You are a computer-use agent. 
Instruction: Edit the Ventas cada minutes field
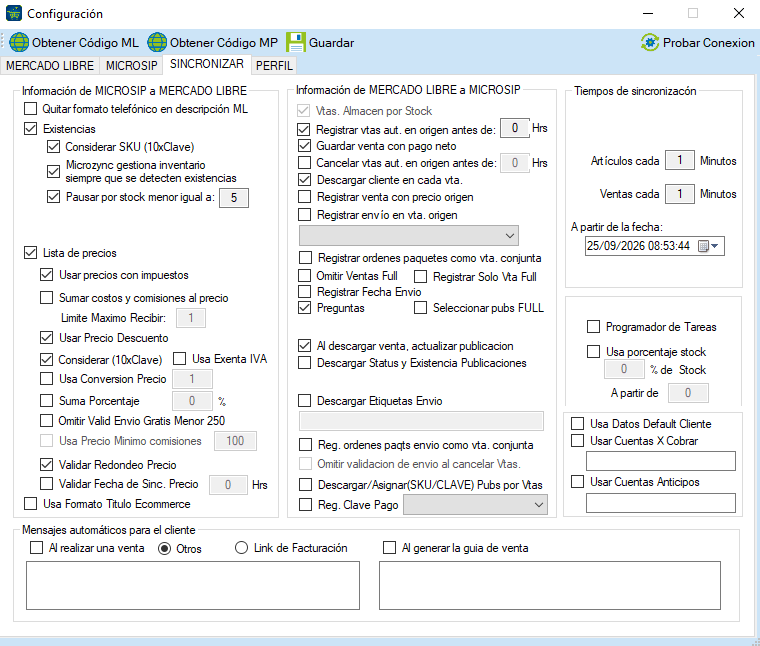pos(680,194)
